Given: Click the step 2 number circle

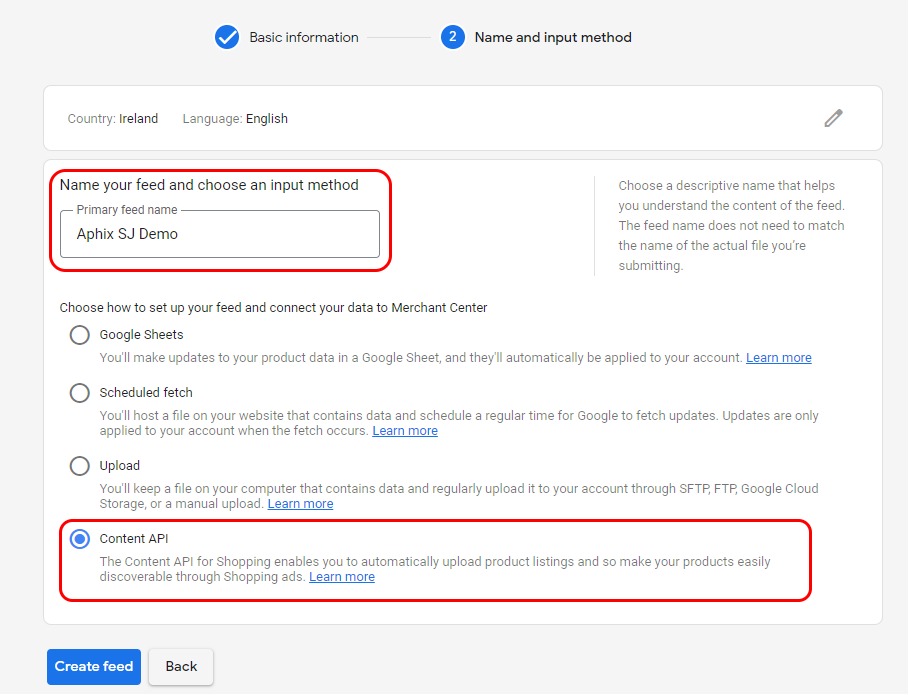Looking at the screenshot, I should 453,37.
